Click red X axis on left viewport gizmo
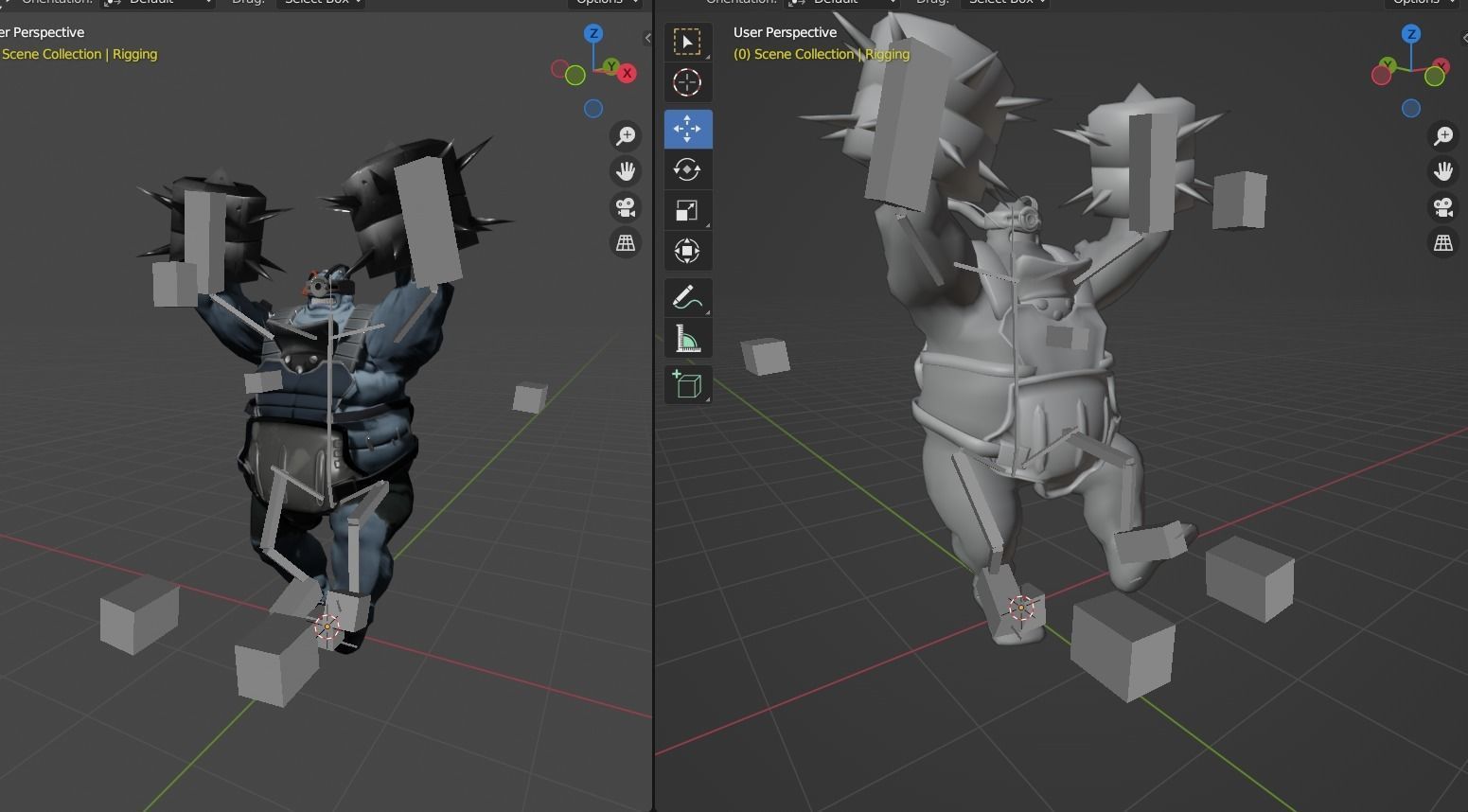The image size is (1468, 812). tap(627, 73)
